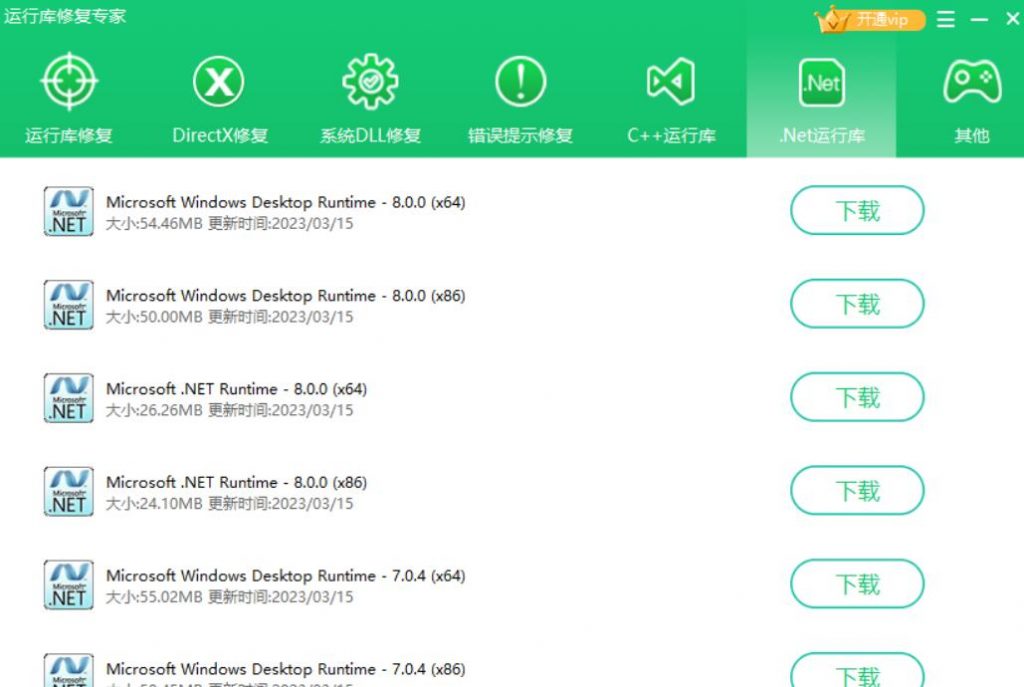Click the 大小:50.00MB size line
This screenshot has width=1024, height=687.
click(x=229, y=317)
